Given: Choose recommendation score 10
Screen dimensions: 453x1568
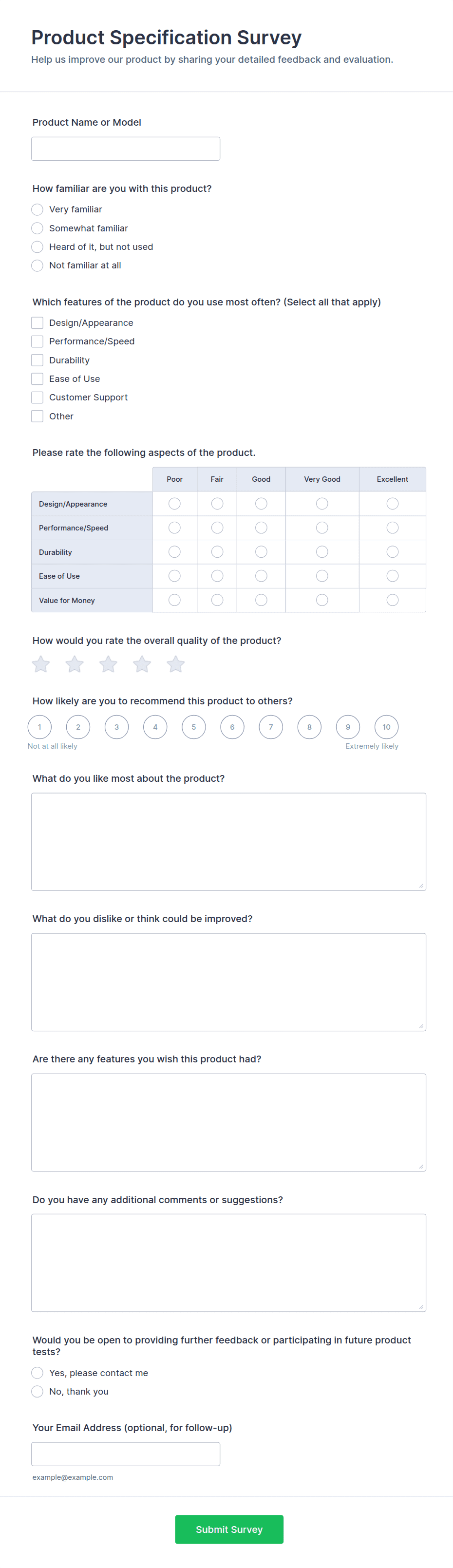Looking at the screenshot, I should click(x=387, y=727).
